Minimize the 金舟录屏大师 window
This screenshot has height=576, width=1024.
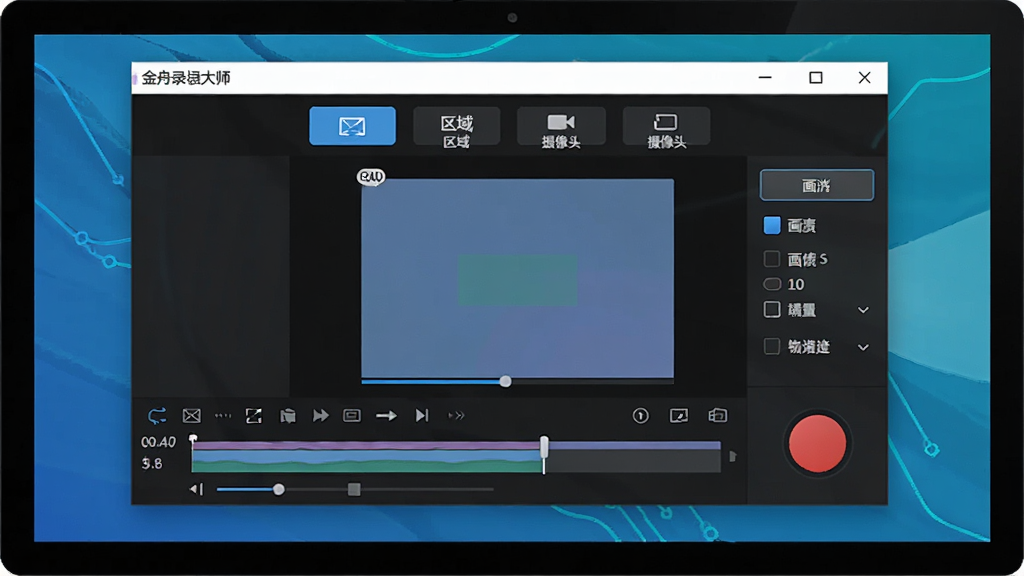pyautogui.click(x=765, y=78)
